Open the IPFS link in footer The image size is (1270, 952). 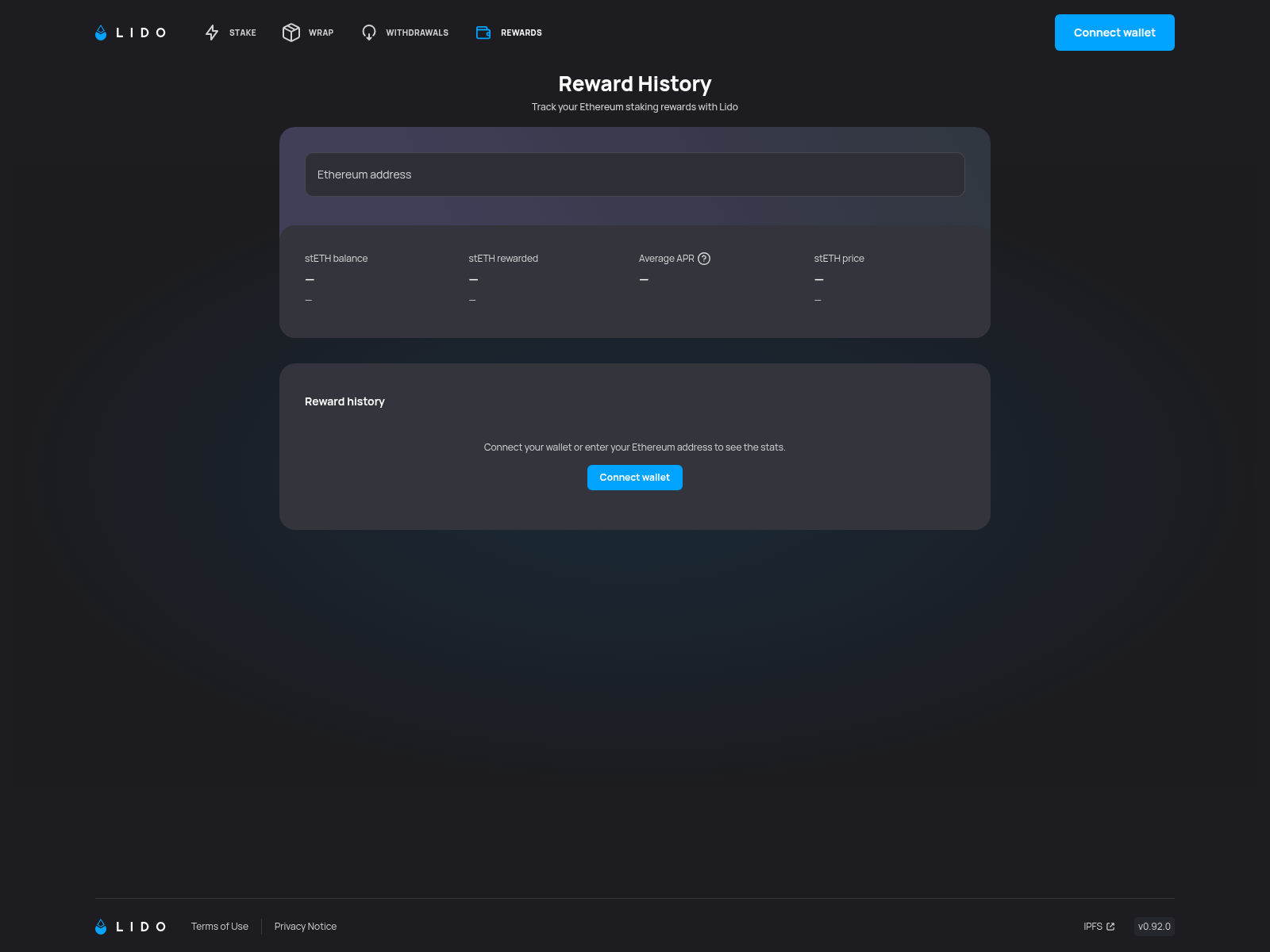(x=1099, y=927)
